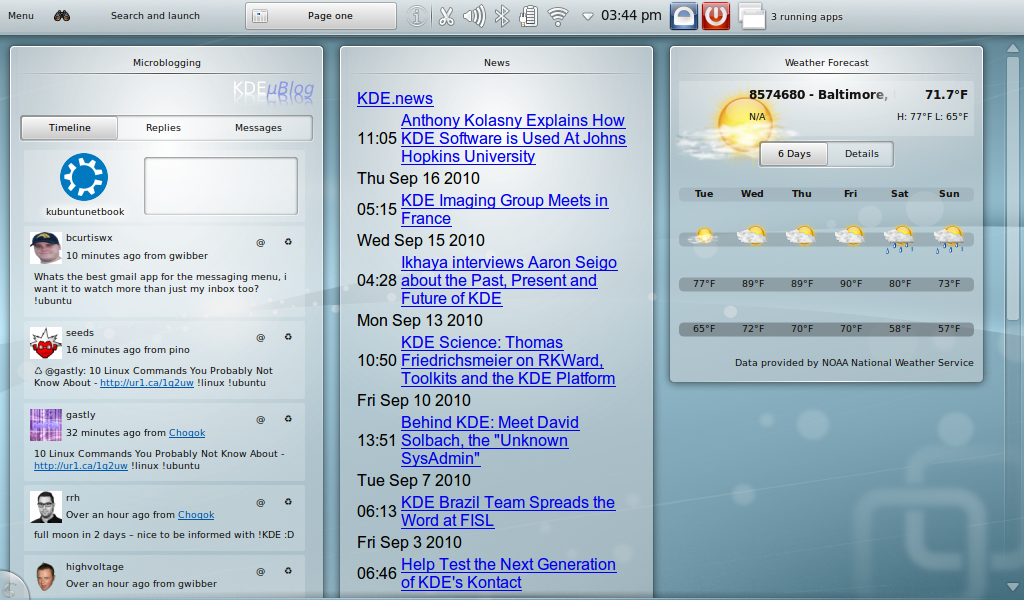Click the red power shutdown button
The height and width of the screenshot is (600, 1024).
tap(716, 16)
